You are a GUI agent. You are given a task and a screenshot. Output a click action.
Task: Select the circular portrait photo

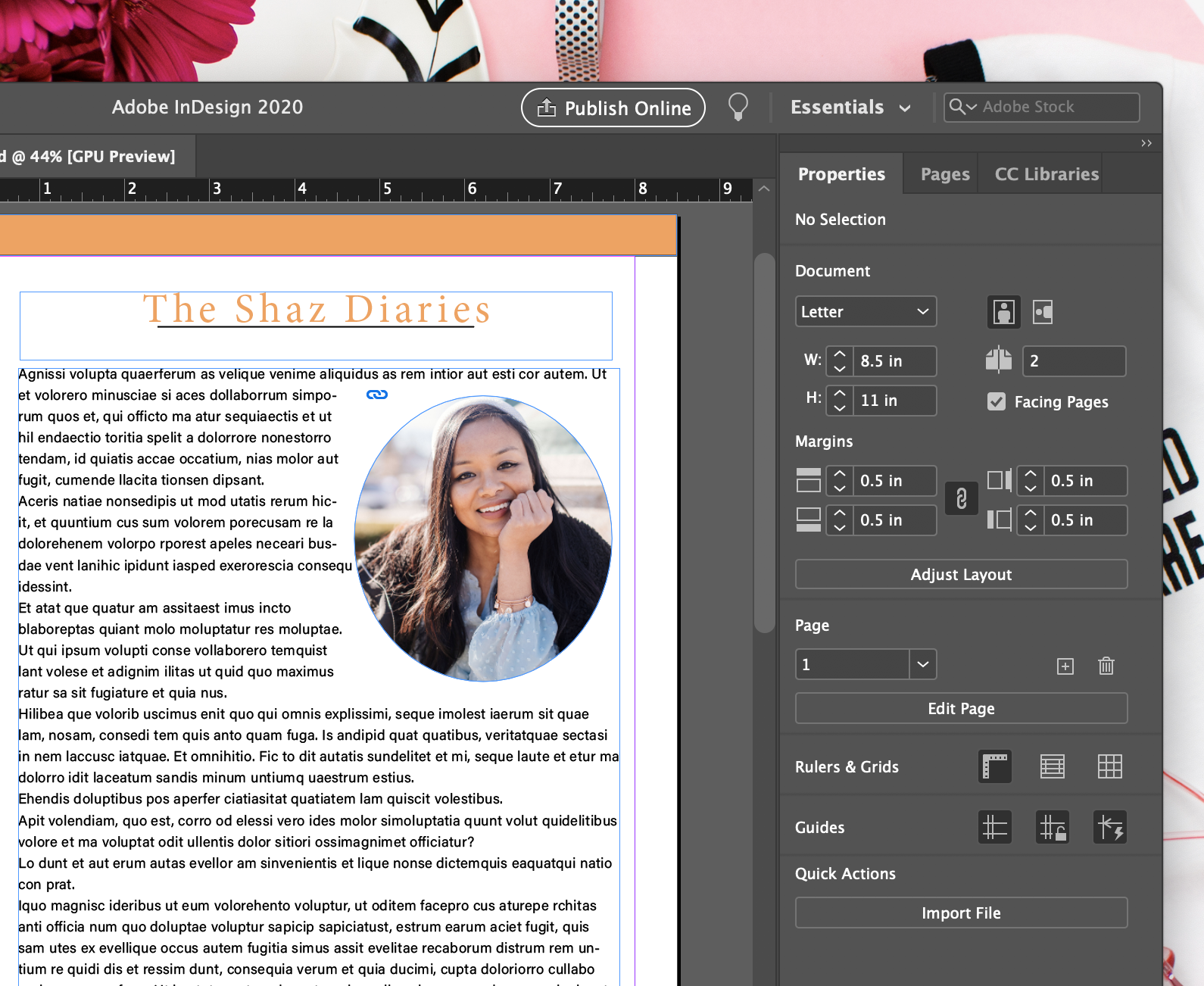click(483, 538)
